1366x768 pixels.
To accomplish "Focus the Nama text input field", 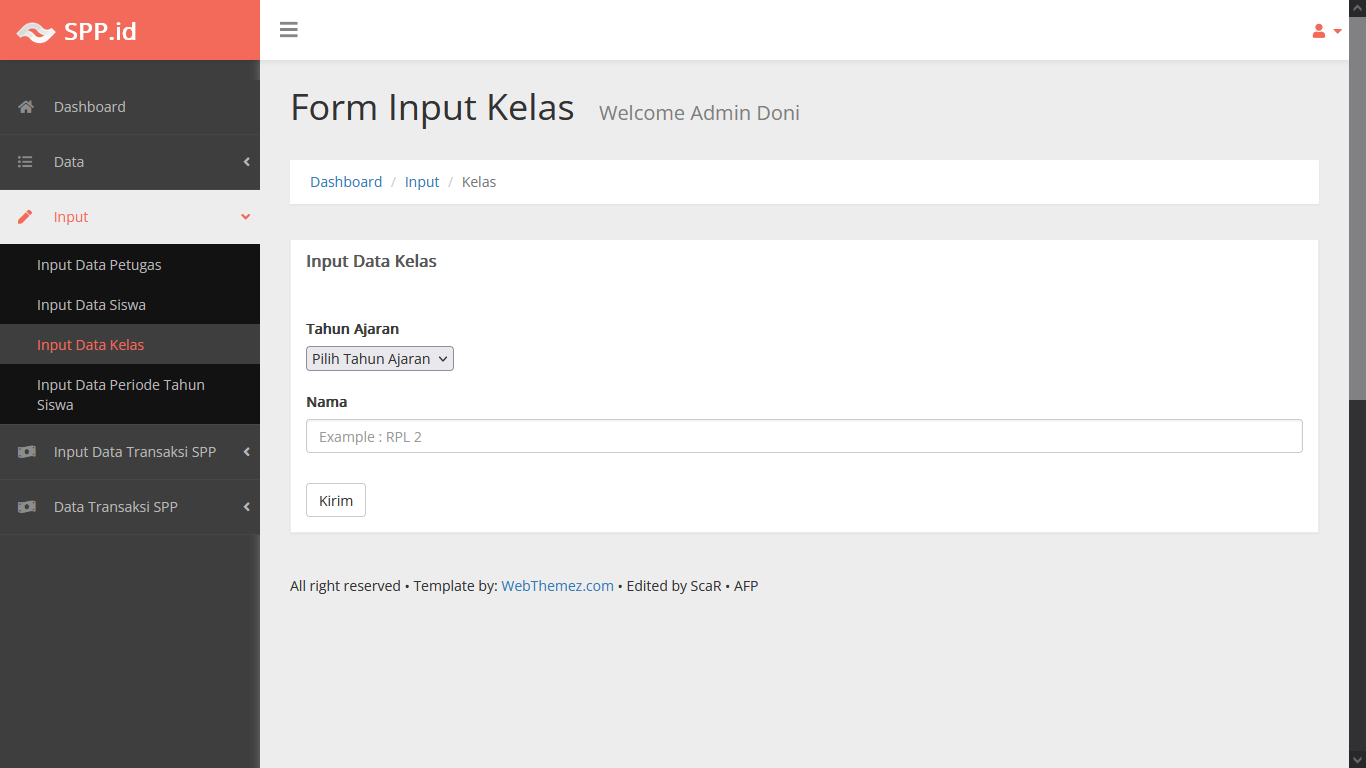I will (x=804, y=436).
